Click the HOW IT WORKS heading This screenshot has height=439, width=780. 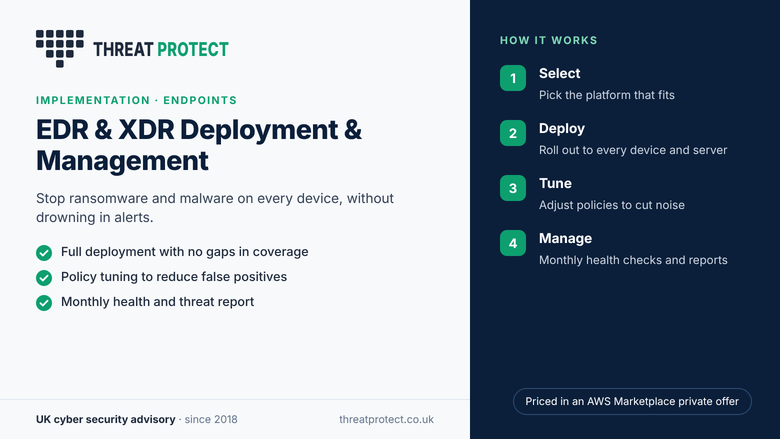tap(548, 40)
